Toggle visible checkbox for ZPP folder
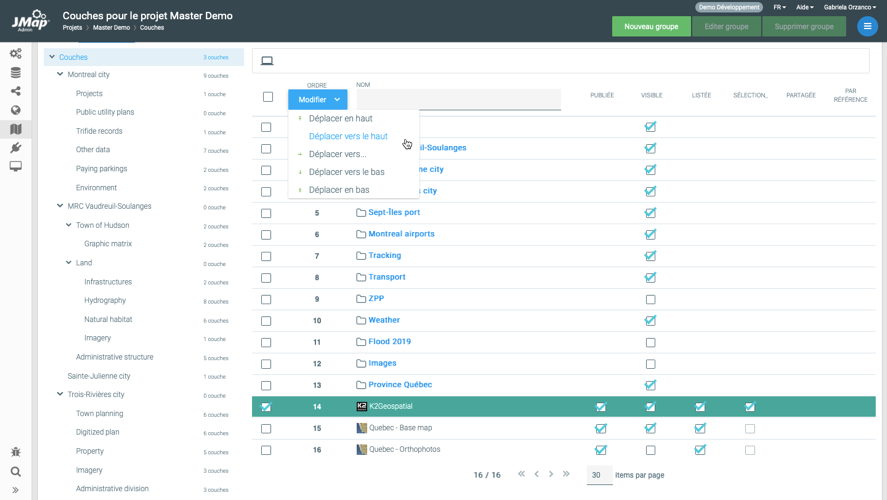This screenshot has width=887, height=500. pos(650,299)
